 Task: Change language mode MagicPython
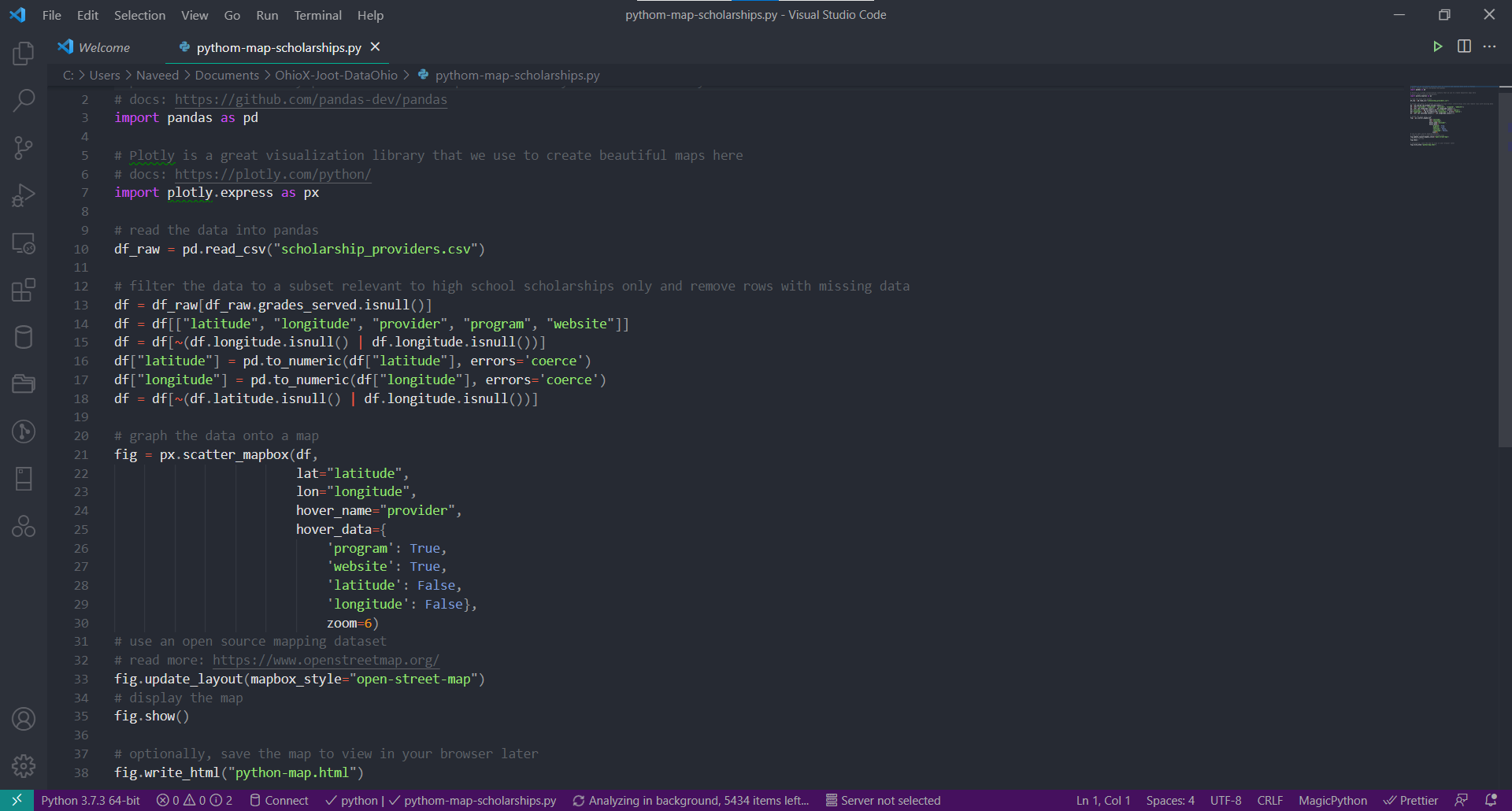pyautogui.click(x=1332, y=800)
